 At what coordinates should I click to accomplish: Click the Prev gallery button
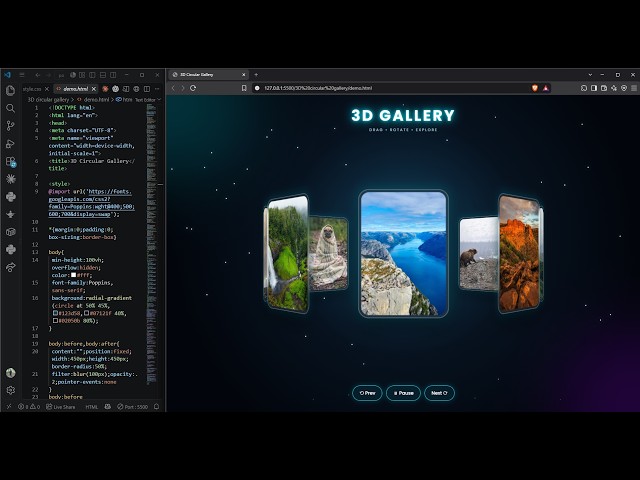(367, 393)
